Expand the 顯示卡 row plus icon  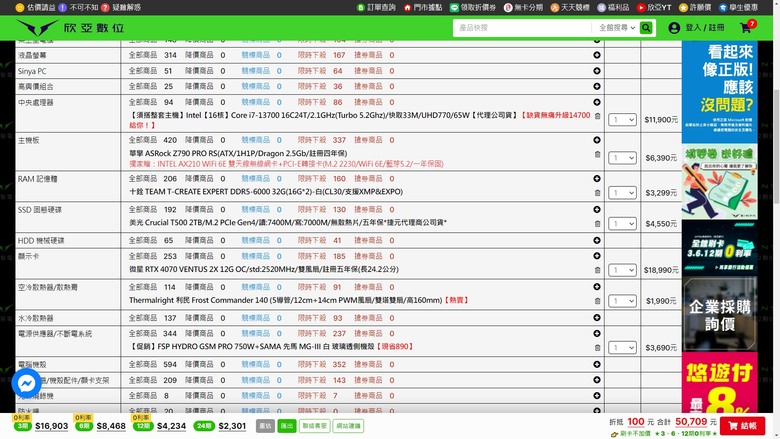pyautogui.click(x=597, y=256)
